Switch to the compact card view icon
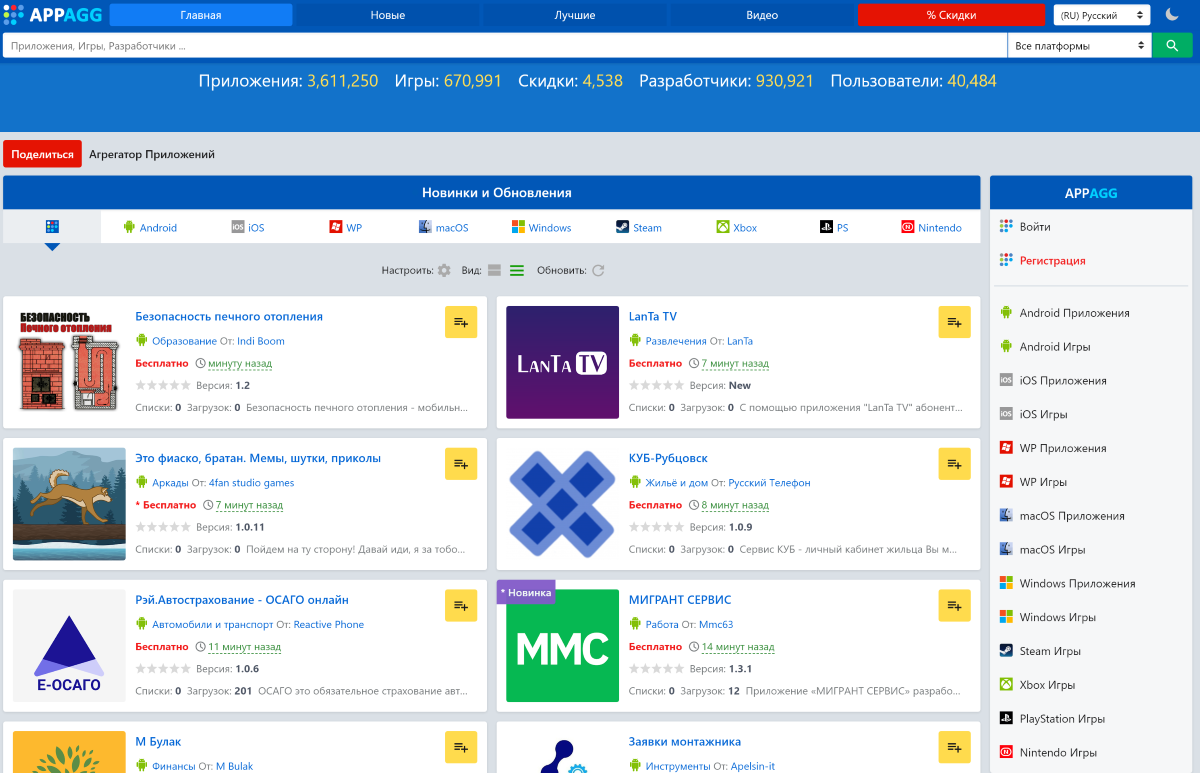The image size is (1200, 773). point(494,270)
